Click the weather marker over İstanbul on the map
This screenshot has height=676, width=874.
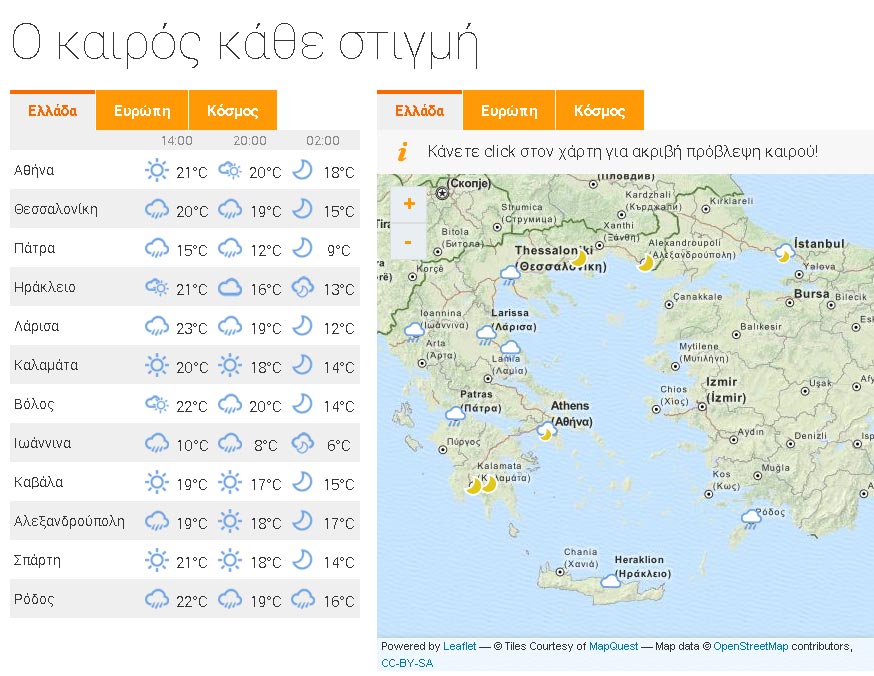tap(784, 254)
